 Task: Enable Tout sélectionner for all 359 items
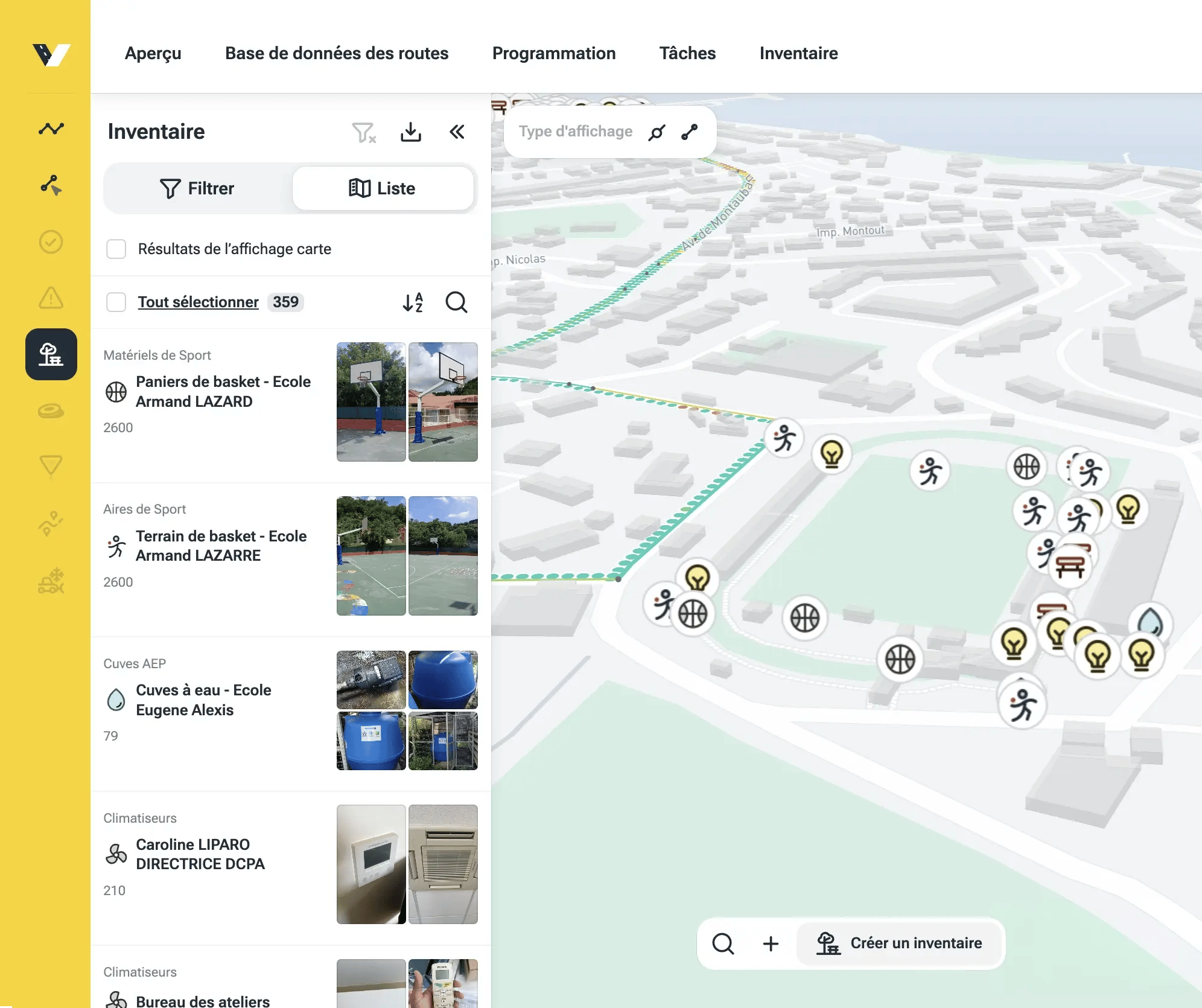pyautogui.click(x=116, y=302)
